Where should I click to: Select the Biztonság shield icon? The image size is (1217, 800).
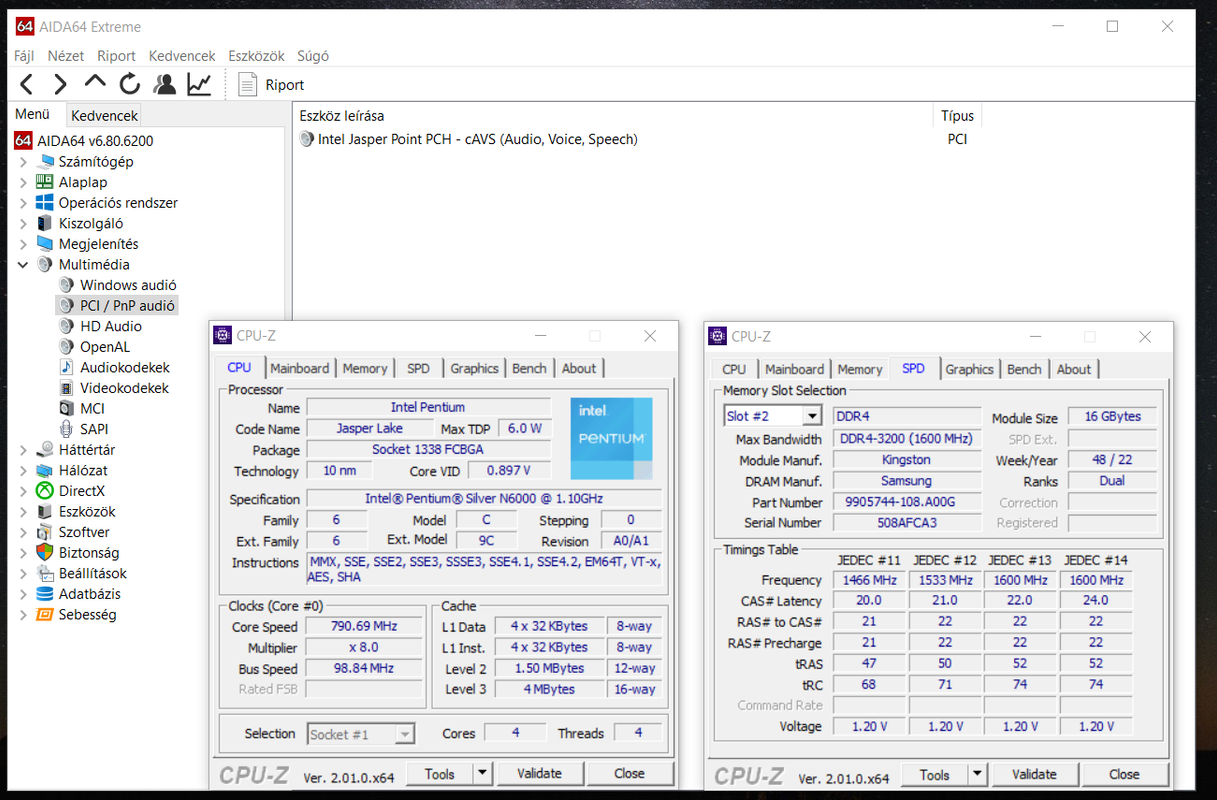pyautogui.click(x=45, y=553)
